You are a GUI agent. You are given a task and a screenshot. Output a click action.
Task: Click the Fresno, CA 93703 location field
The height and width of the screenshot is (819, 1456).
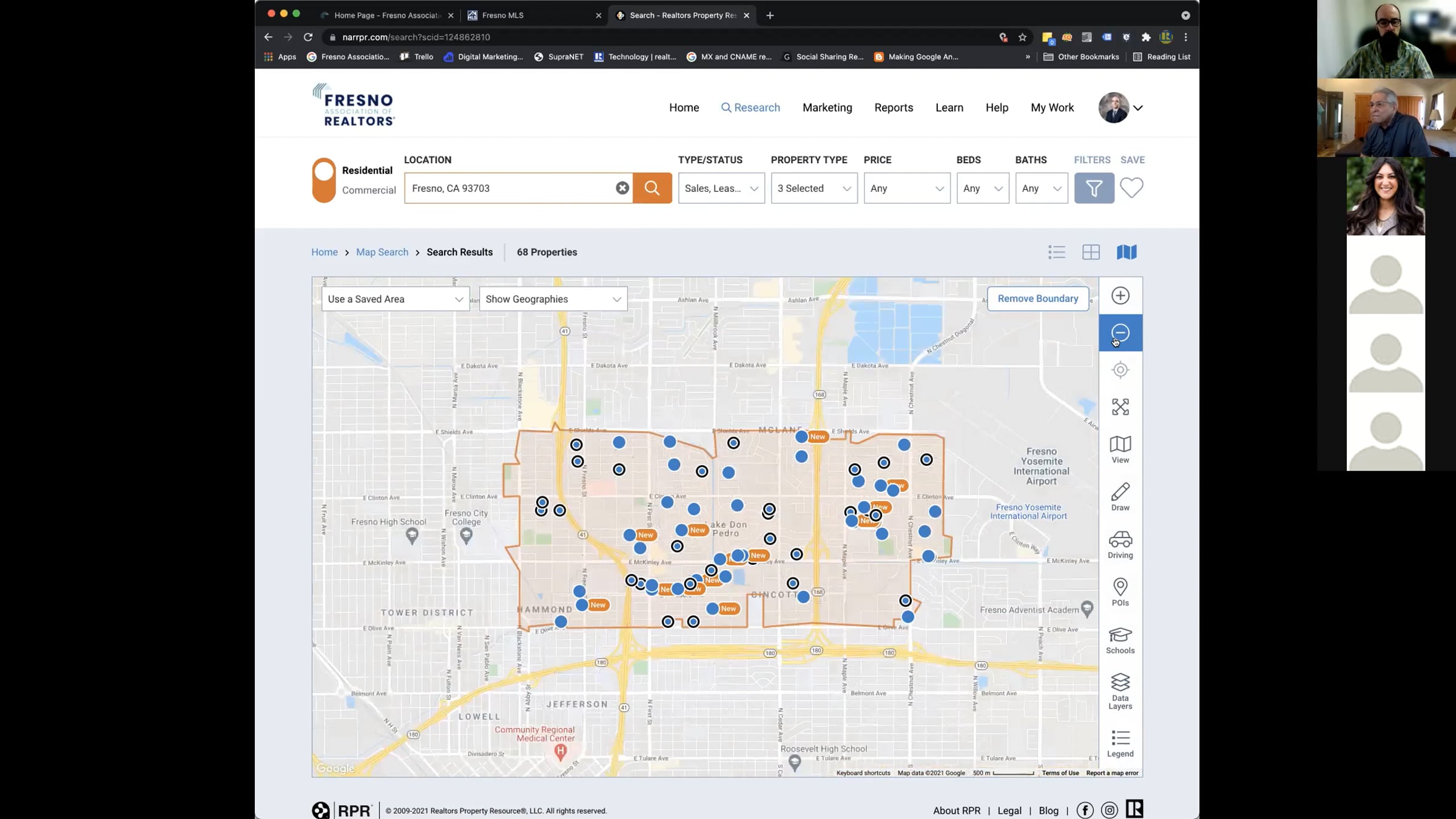pyautogui.click(x=510, y=188)
